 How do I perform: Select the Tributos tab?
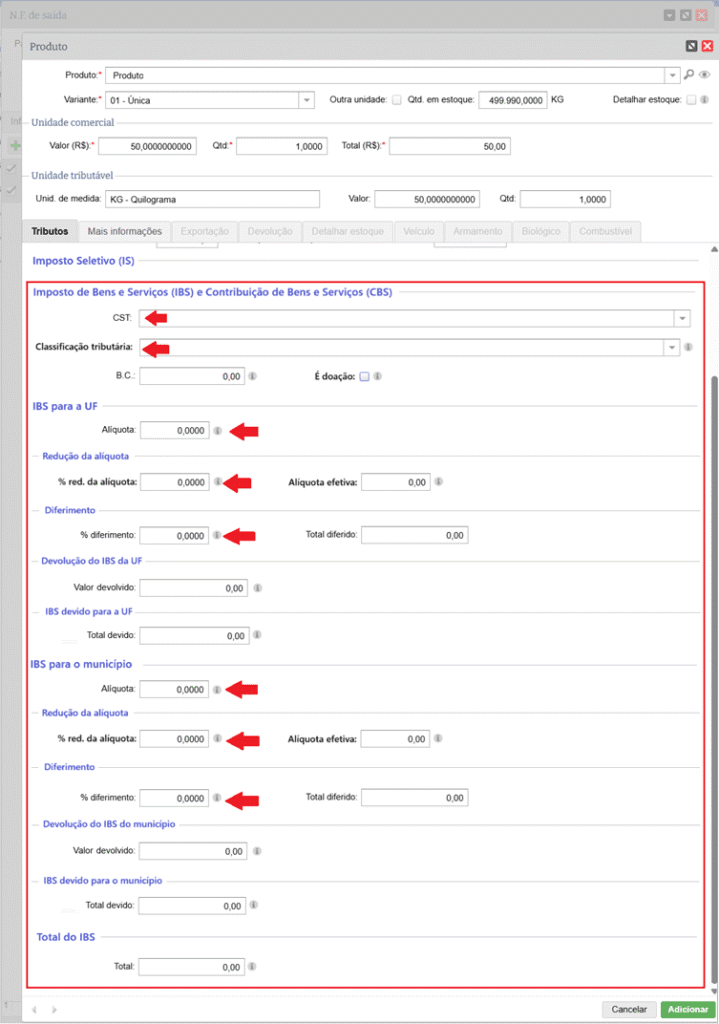point(50,231)
